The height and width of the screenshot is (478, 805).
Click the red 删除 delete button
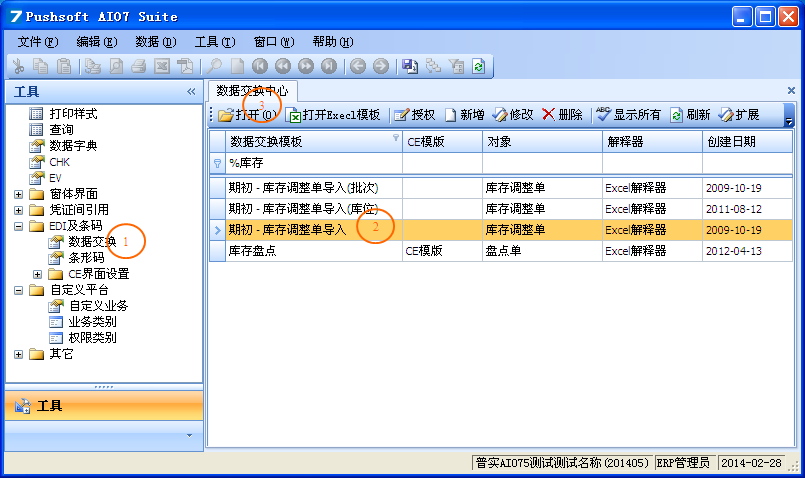pos(563,115)
